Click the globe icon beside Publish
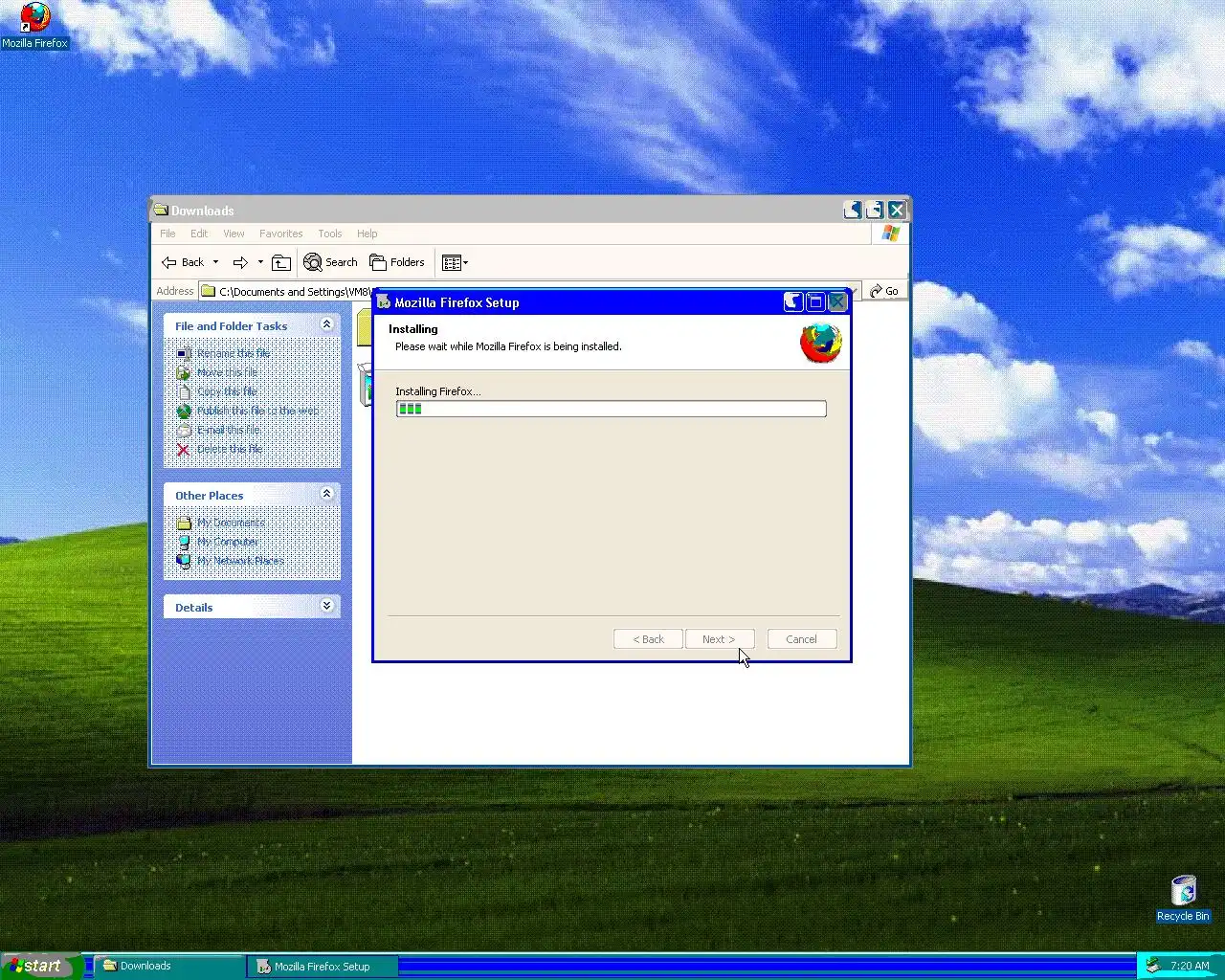1225x980 pixels. click(x=184, y=412)
